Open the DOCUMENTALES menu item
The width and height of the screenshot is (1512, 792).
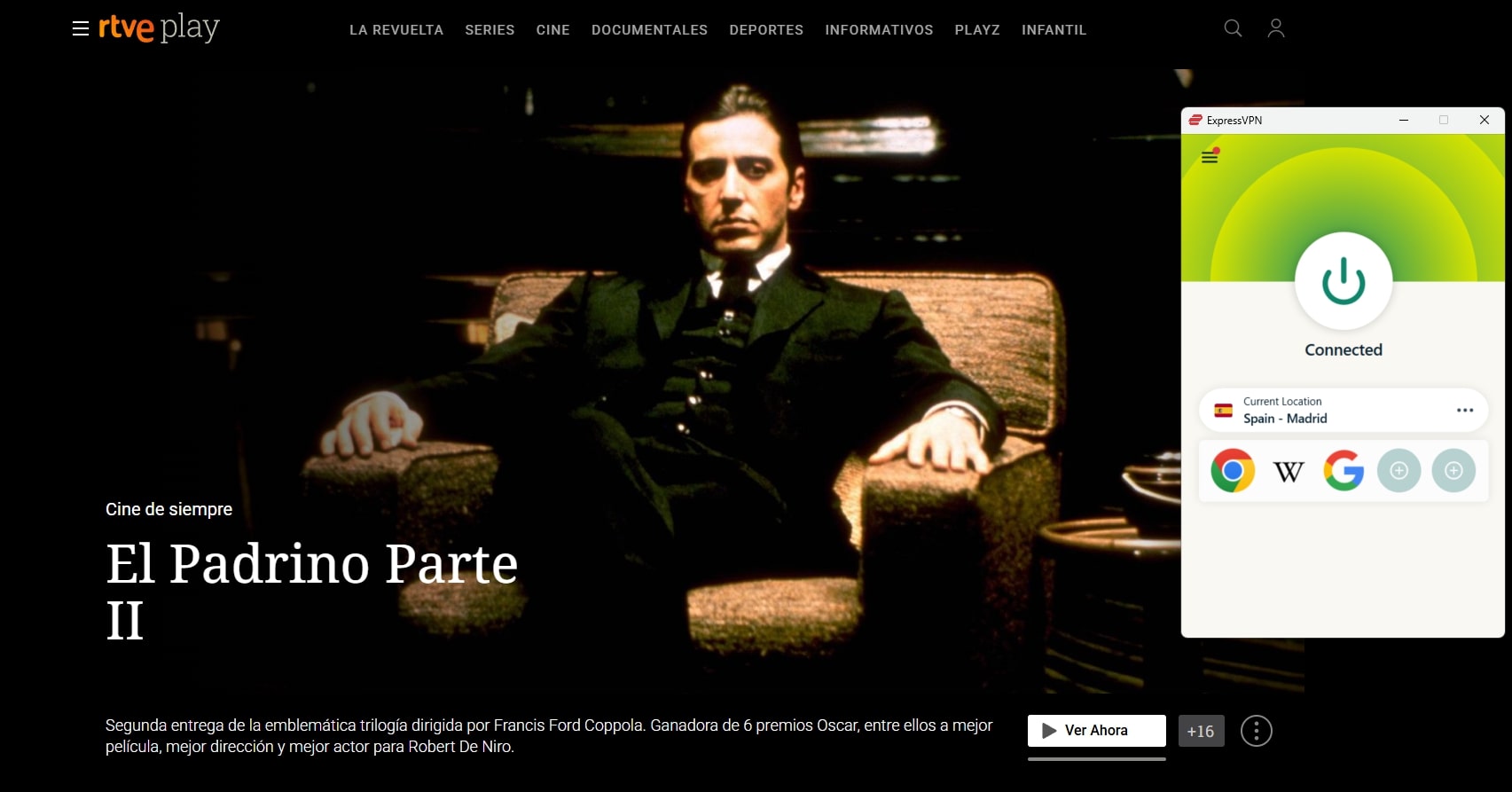649,30
